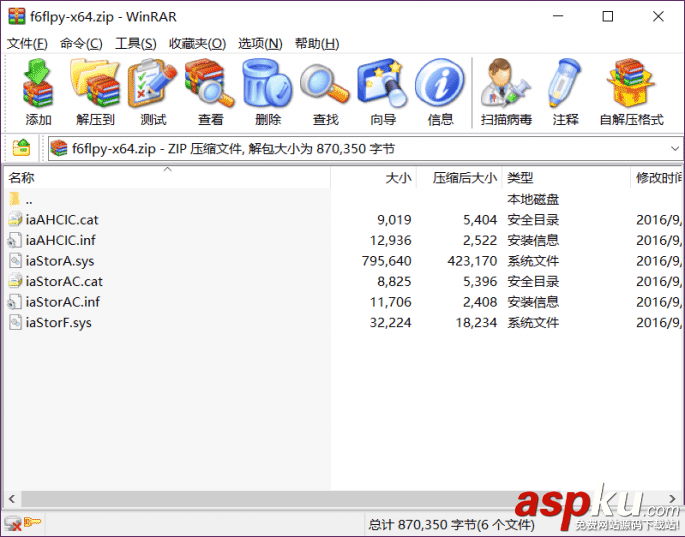This screenshot has height=537, width=685.
Task: Open the 帮助(H) menu
Action: [317, 43]
